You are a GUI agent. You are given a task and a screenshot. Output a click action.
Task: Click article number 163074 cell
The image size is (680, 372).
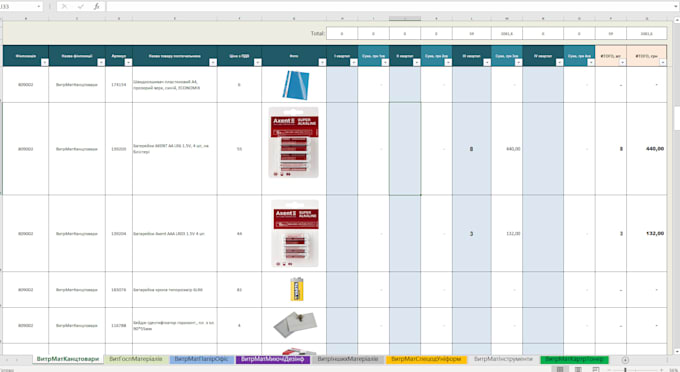point(119,290)
